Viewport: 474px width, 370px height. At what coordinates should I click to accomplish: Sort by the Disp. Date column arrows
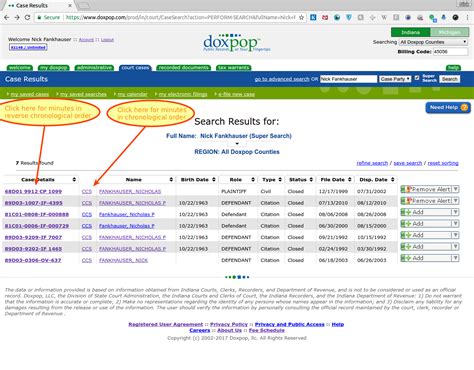(x=393, y=179)
